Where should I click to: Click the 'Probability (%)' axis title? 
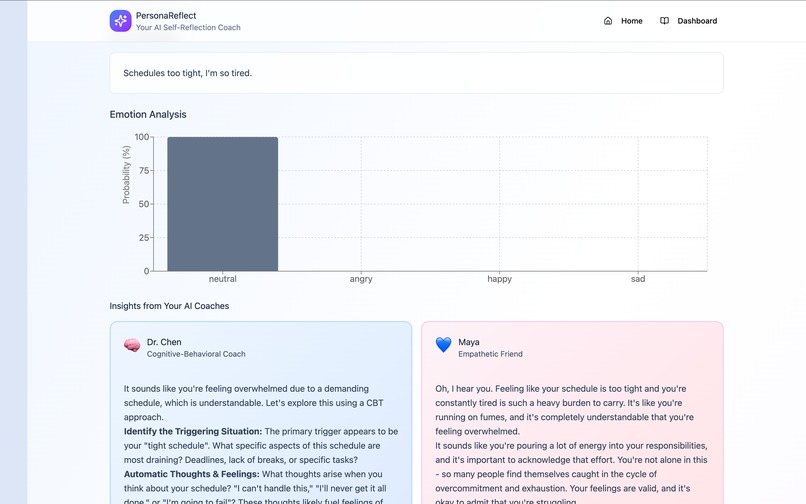[126, 175]
